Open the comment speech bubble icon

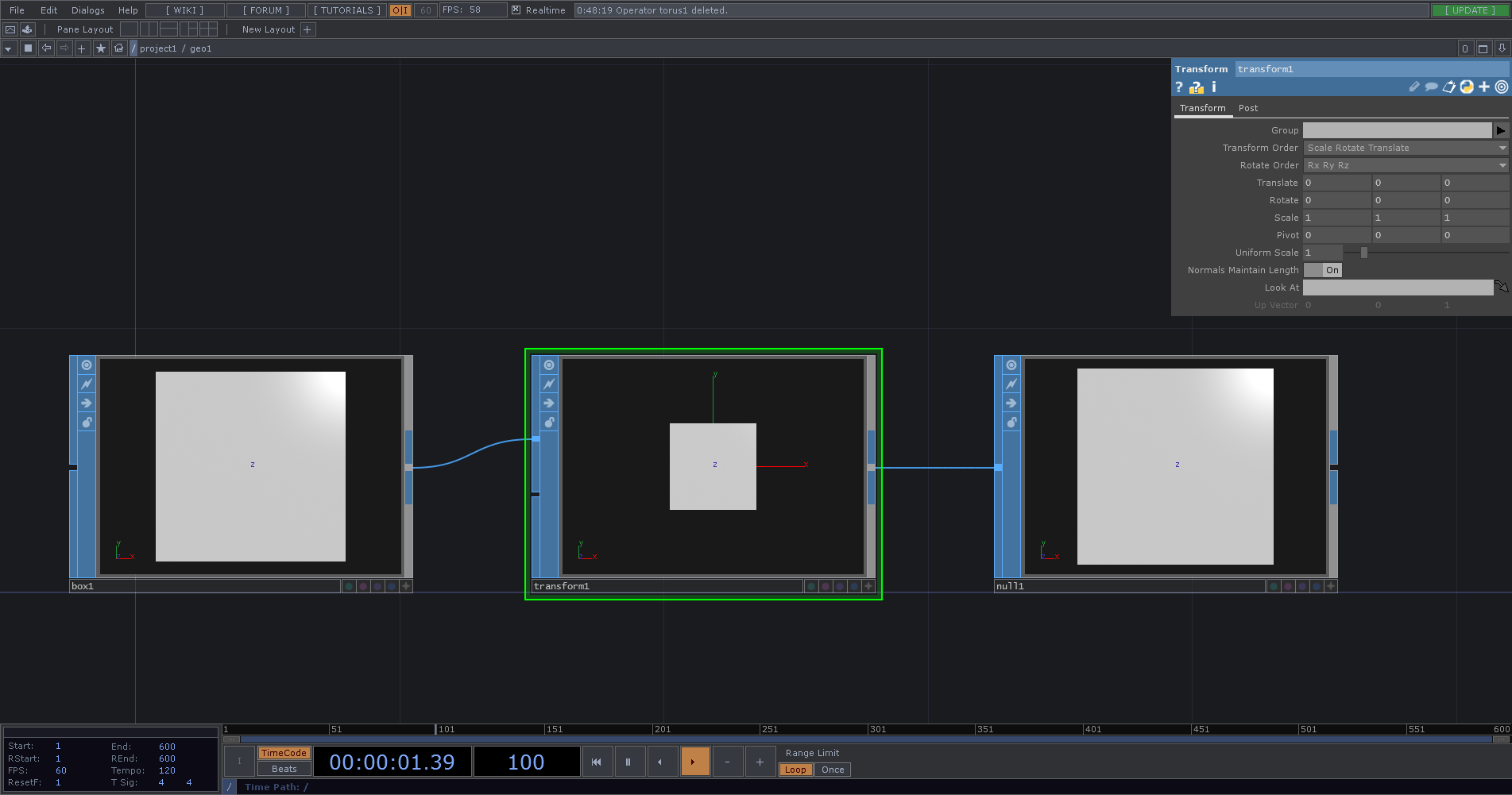[x=1431, y=87]
